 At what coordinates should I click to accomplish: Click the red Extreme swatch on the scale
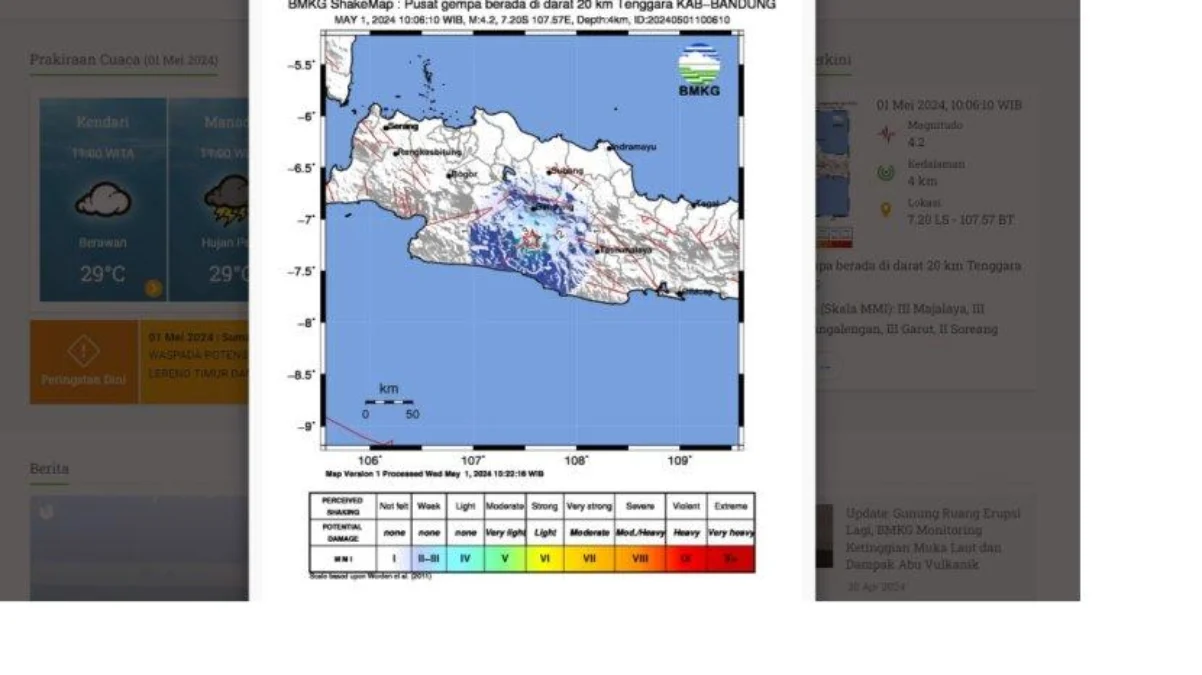[731, 559]
